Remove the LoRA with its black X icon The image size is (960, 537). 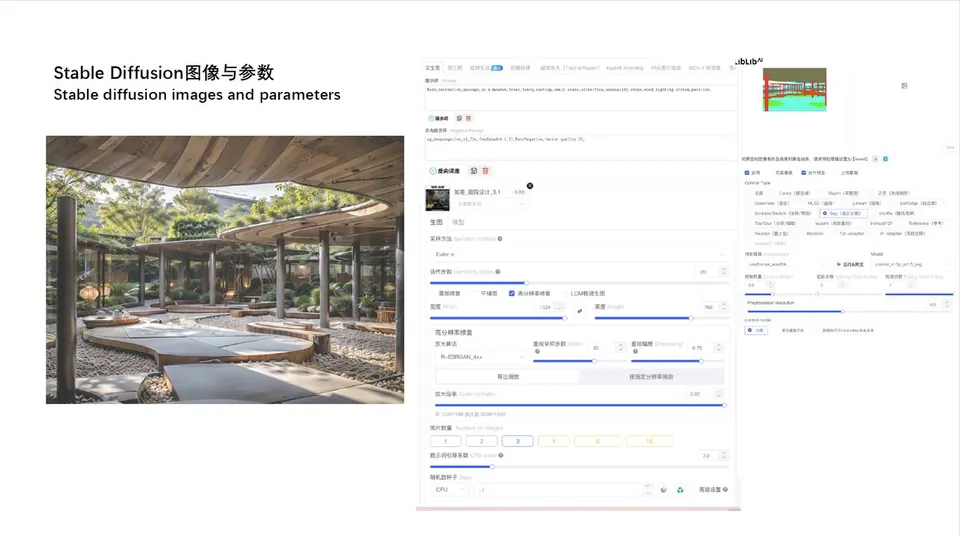530,186
